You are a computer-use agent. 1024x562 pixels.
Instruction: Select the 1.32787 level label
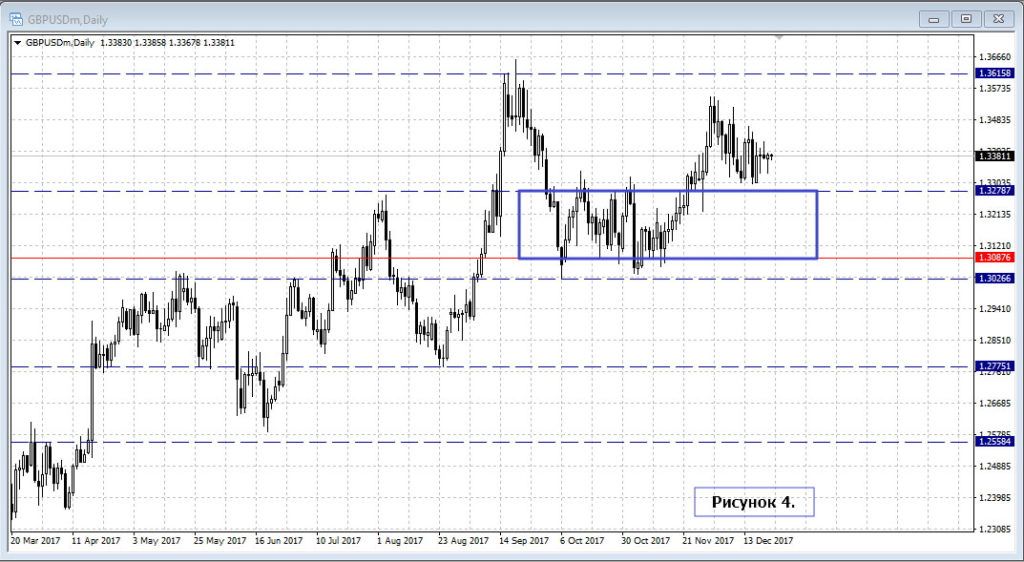(998, 190)
